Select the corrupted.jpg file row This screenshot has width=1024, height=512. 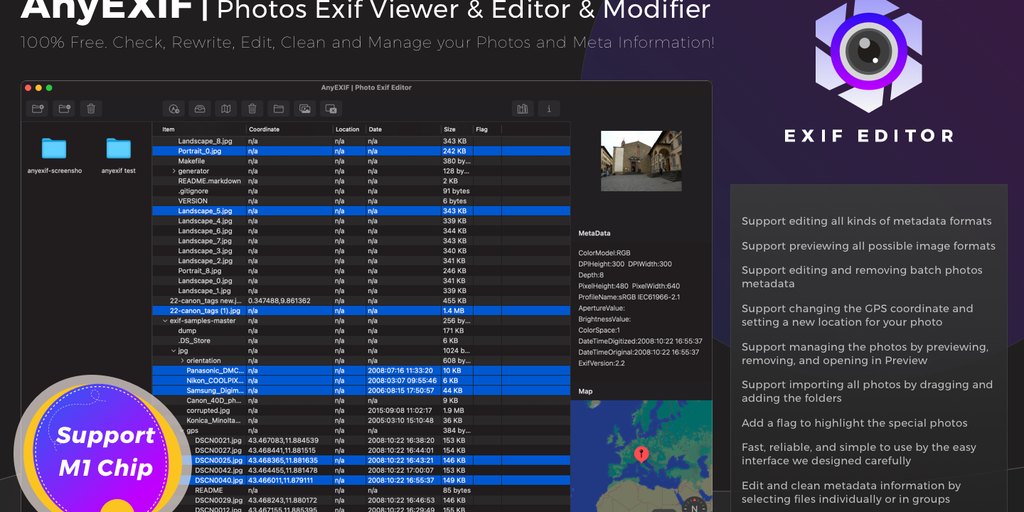[x=208, y=411]
